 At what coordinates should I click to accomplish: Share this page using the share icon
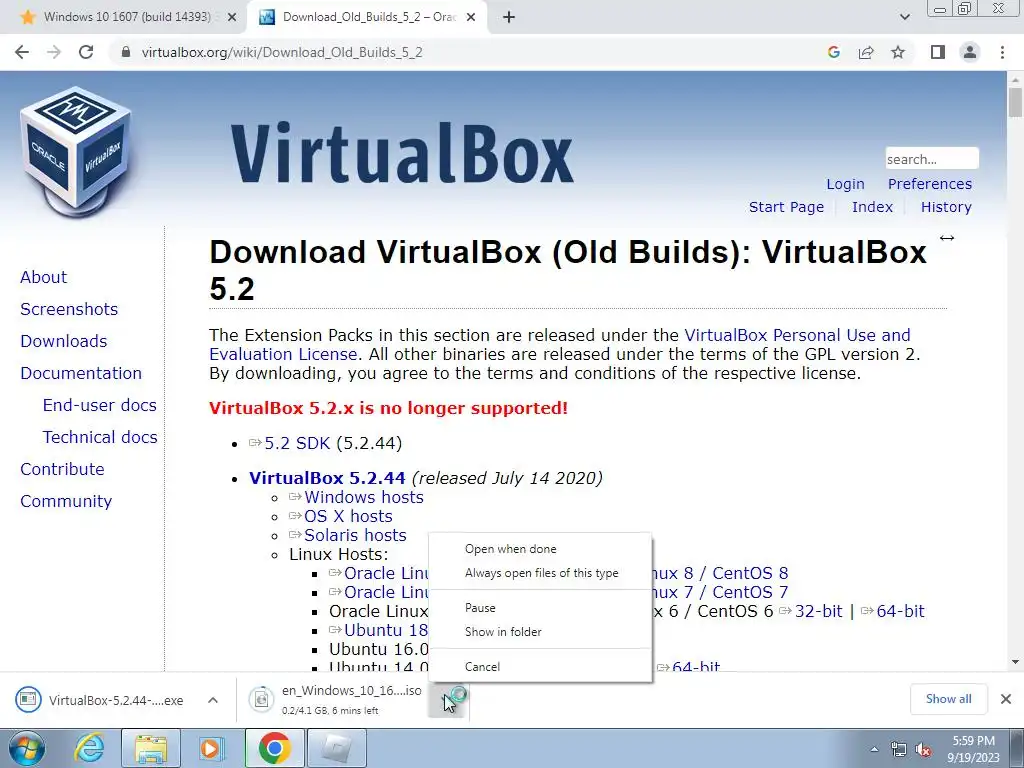[x=866, y=52]
